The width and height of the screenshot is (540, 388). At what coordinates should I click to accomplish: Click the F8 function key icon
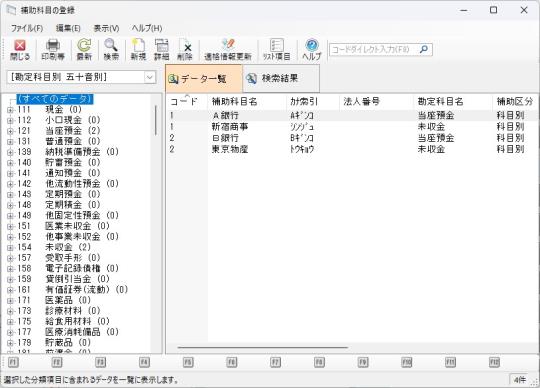[x=319, y=362]
